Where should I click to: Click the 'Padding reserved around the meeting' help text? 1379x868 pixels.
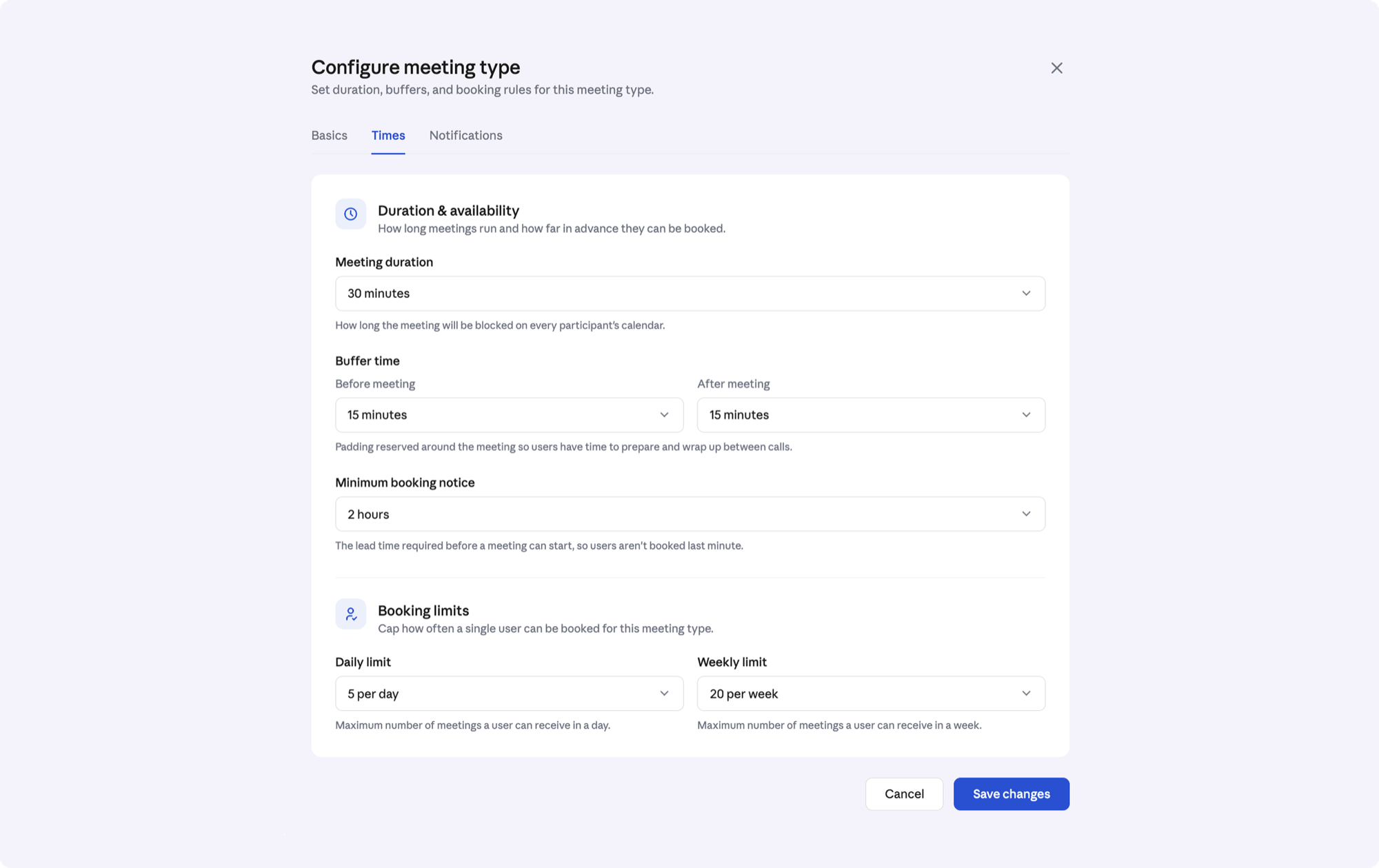point(563,447)
